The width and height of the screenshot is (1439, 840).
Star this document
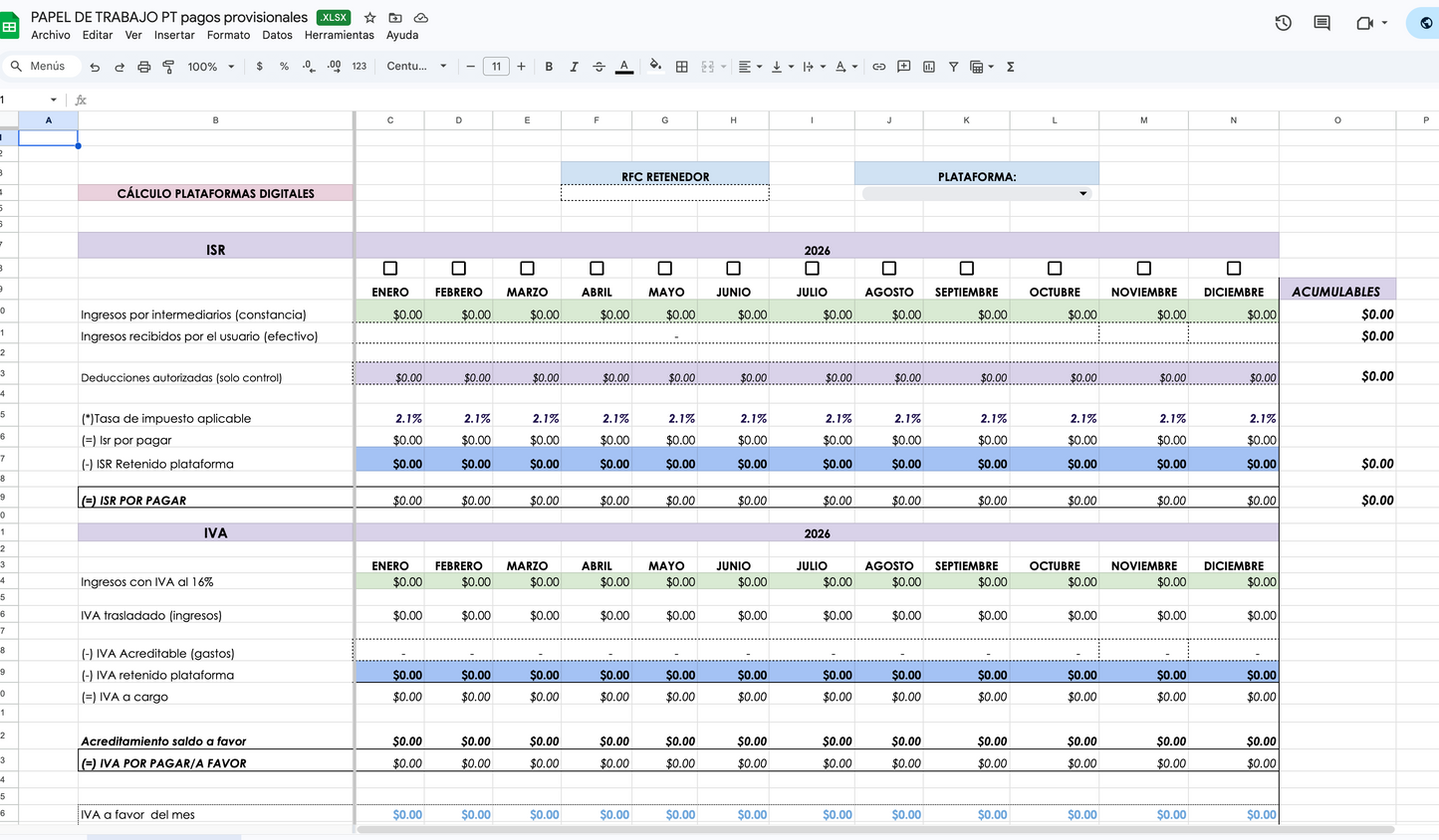(369, 18)
